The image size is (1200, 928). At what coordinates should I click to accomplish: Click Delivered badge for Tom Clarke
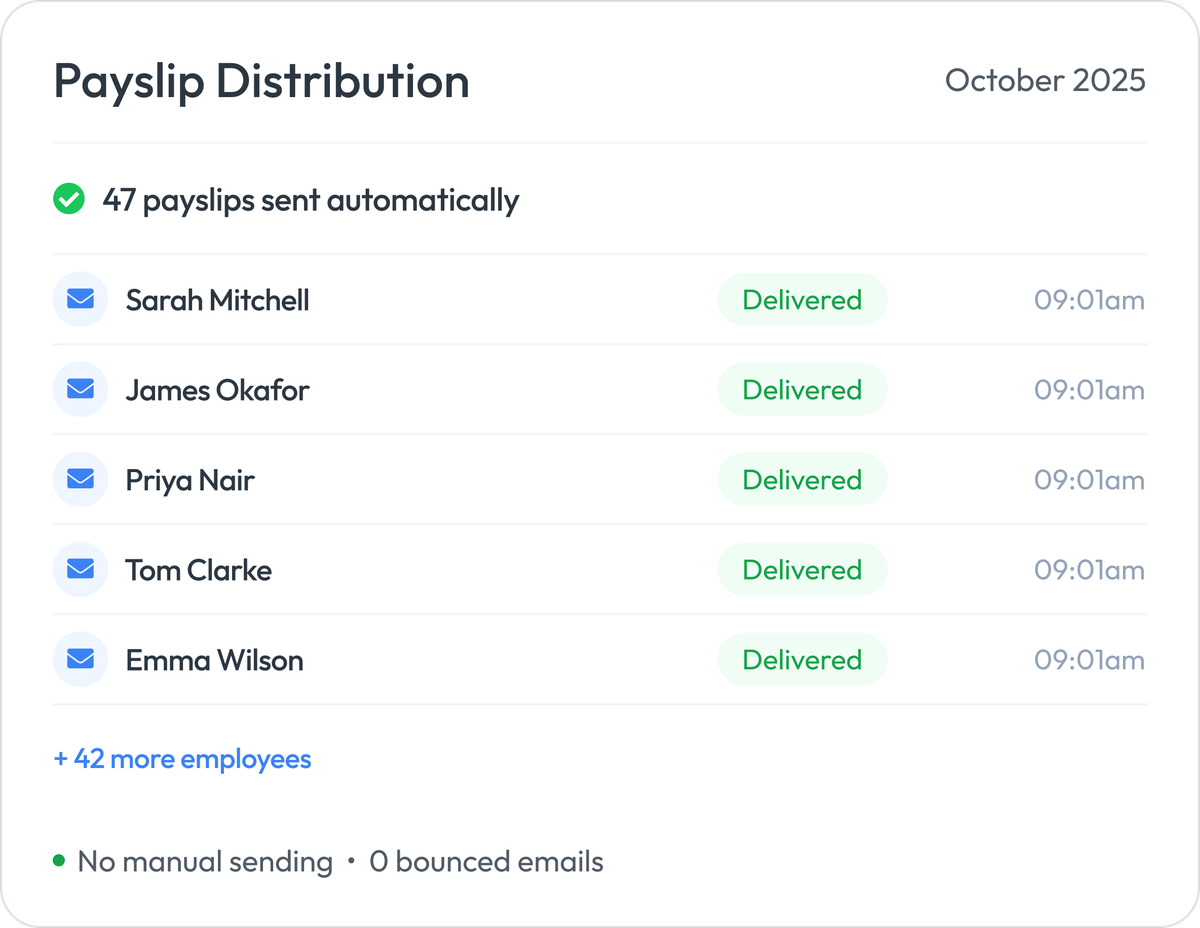pyautogui.click(x=802, y=569)
